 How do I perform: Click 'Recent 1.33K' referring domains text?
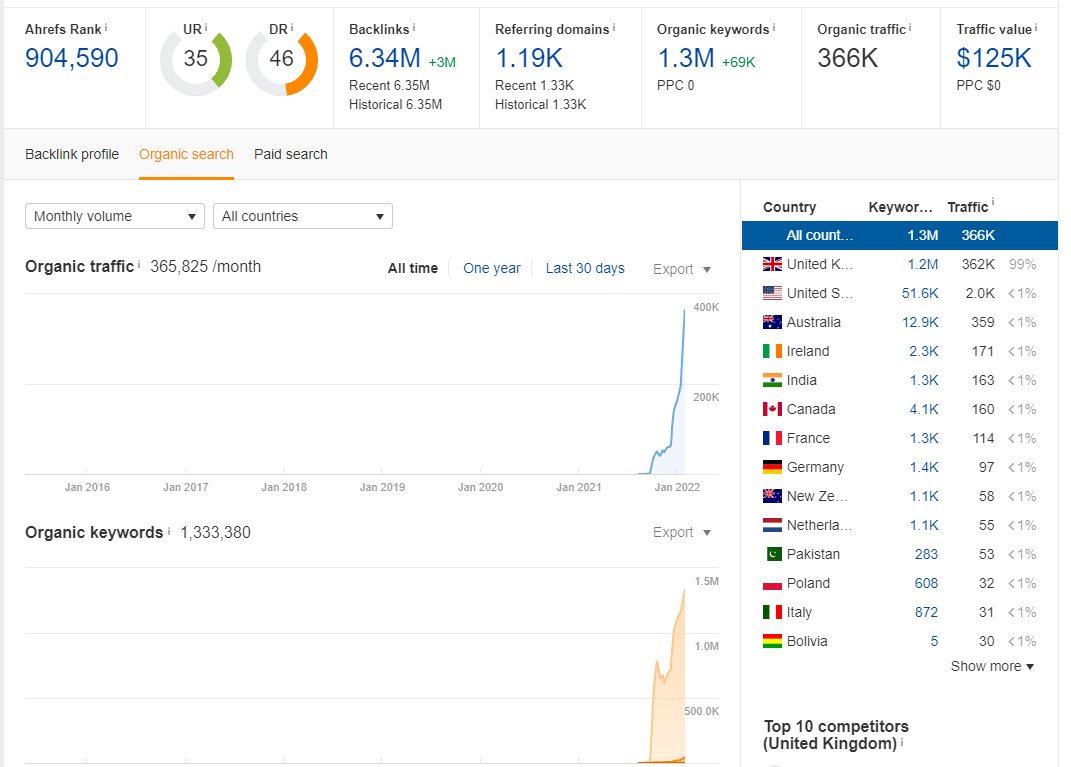coord(534,85)
